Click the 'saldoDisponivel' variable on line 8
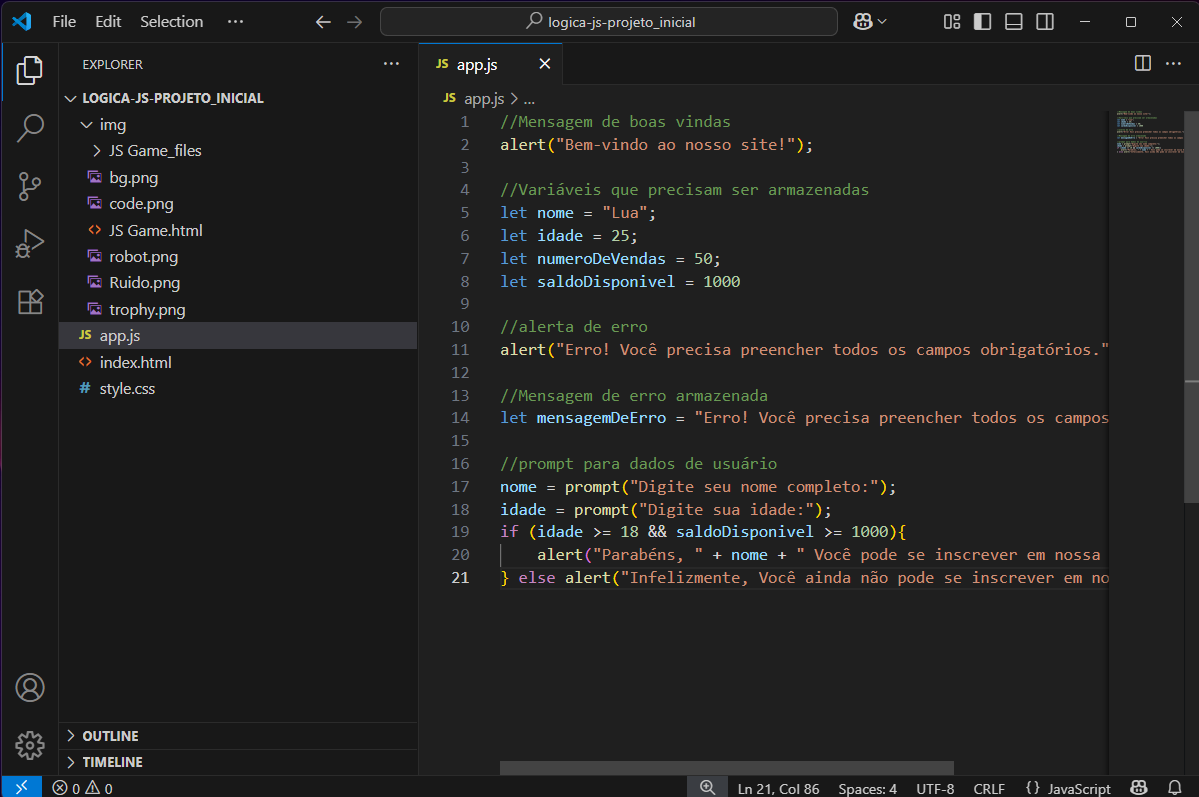1199x797 pixels. click(x=606, y=281)
